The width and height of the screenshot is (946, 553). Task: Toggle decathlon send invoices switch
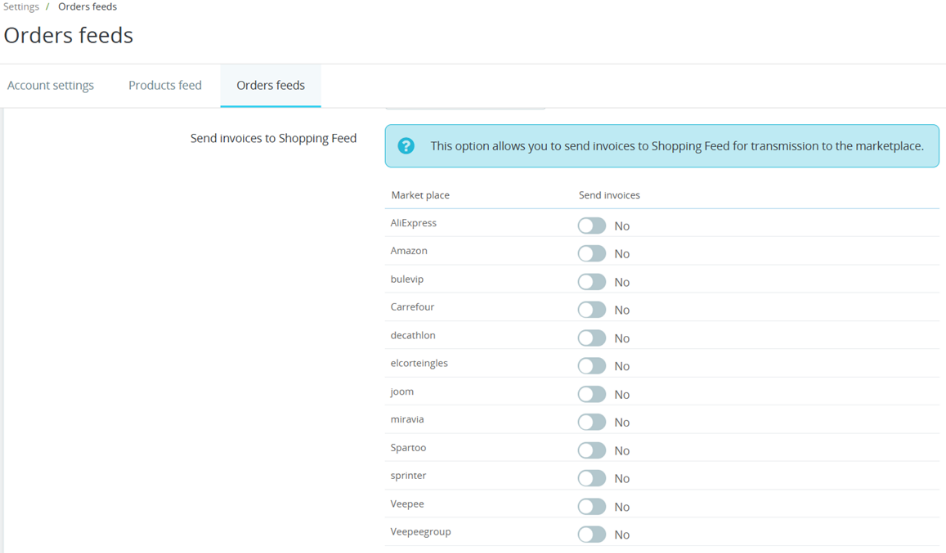coord(591,338)
